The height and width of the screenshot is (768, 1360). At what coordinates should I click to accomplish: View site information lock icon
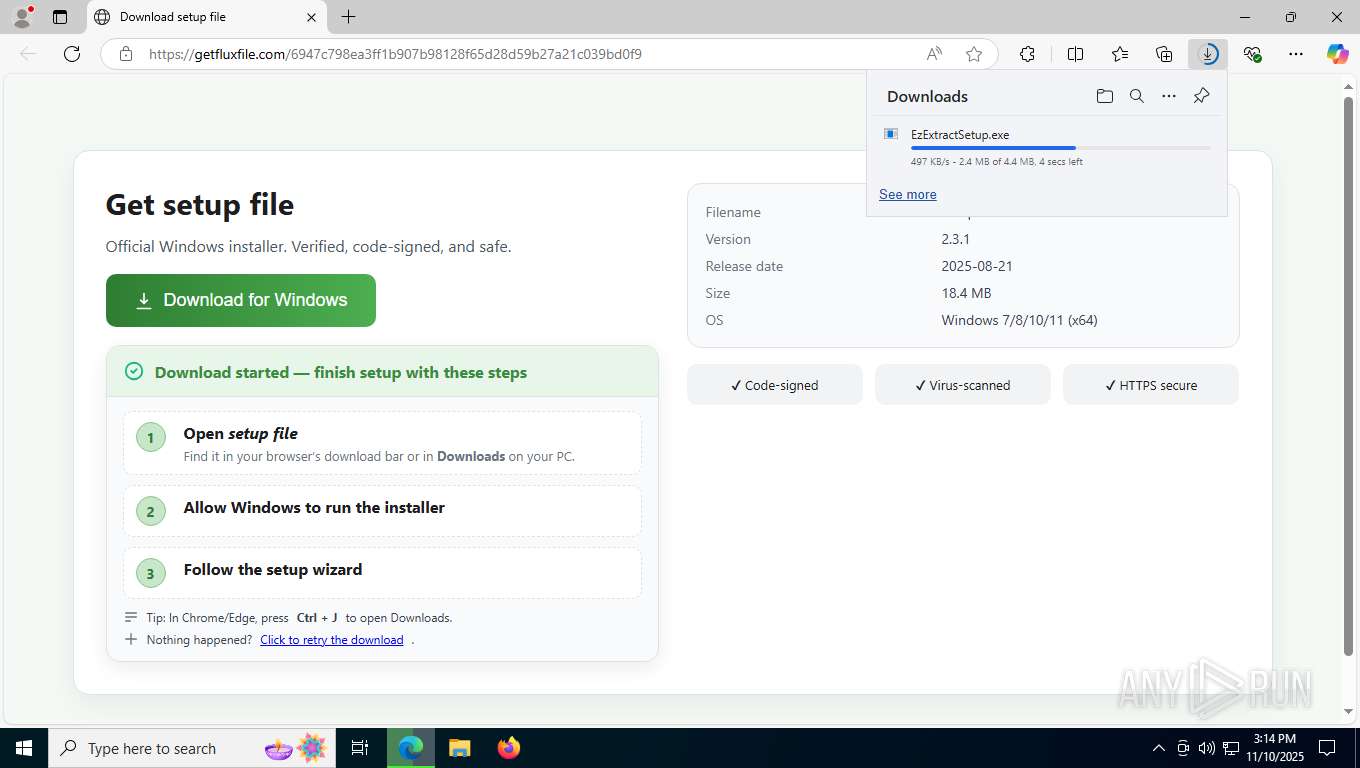point(125,54)
